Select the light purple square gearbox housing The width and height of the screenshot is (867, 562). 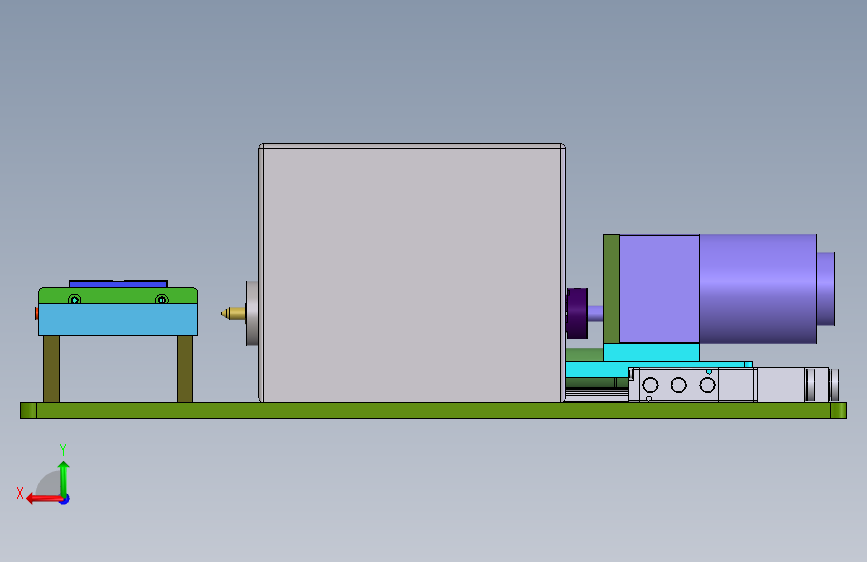pos(659,289)
